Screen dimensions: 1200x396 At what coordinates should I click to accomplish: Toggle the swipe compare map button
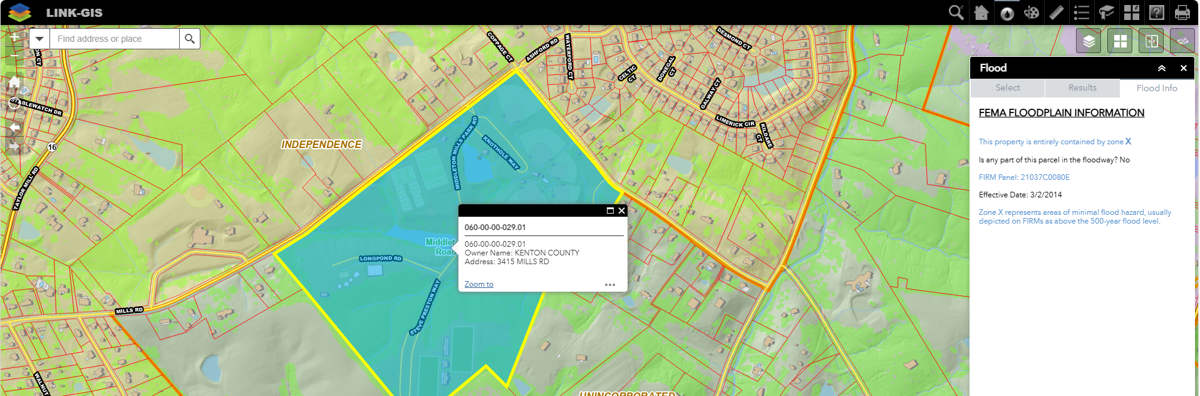click(x=1151, y=41)
